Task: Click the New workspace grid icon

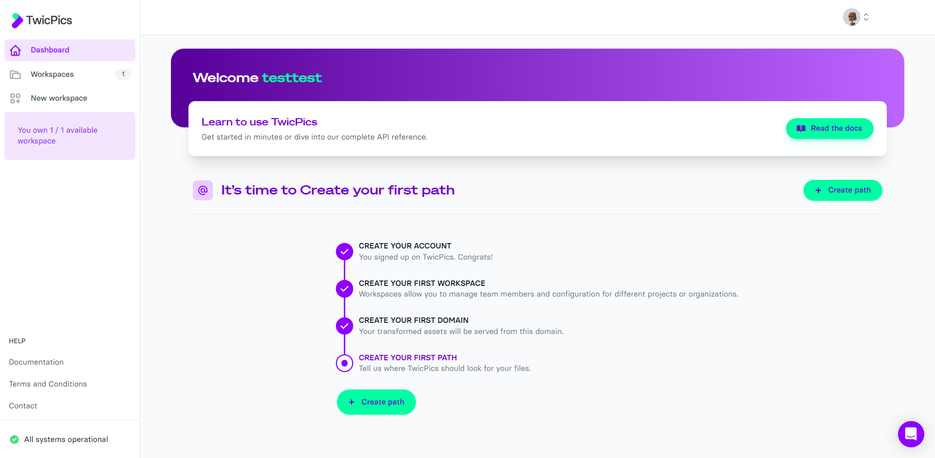Action: click(x=15, y=98)
